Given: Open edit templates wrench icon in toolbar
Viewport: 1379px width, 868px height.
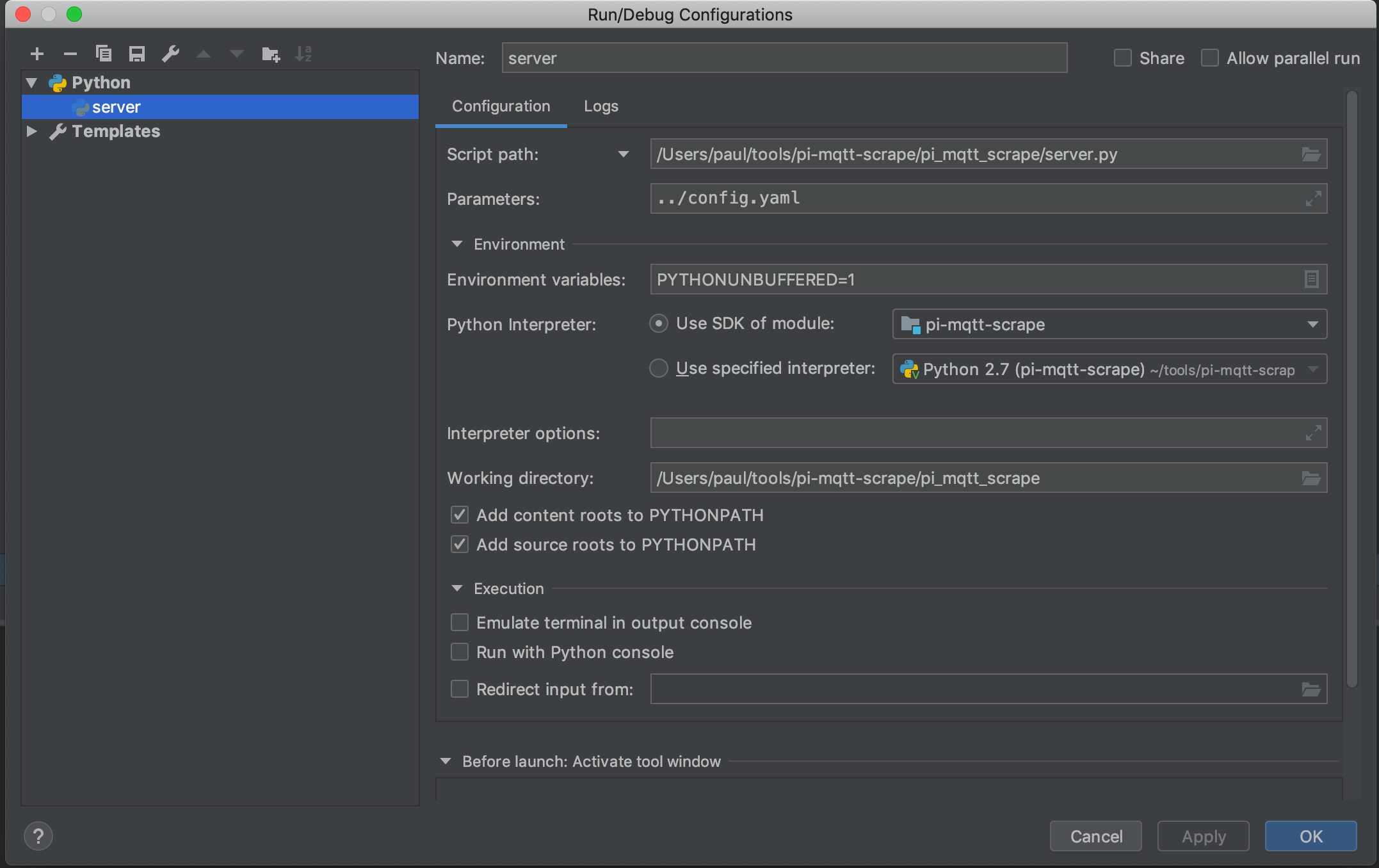Looking at the screenshot, I should (170, 54).
